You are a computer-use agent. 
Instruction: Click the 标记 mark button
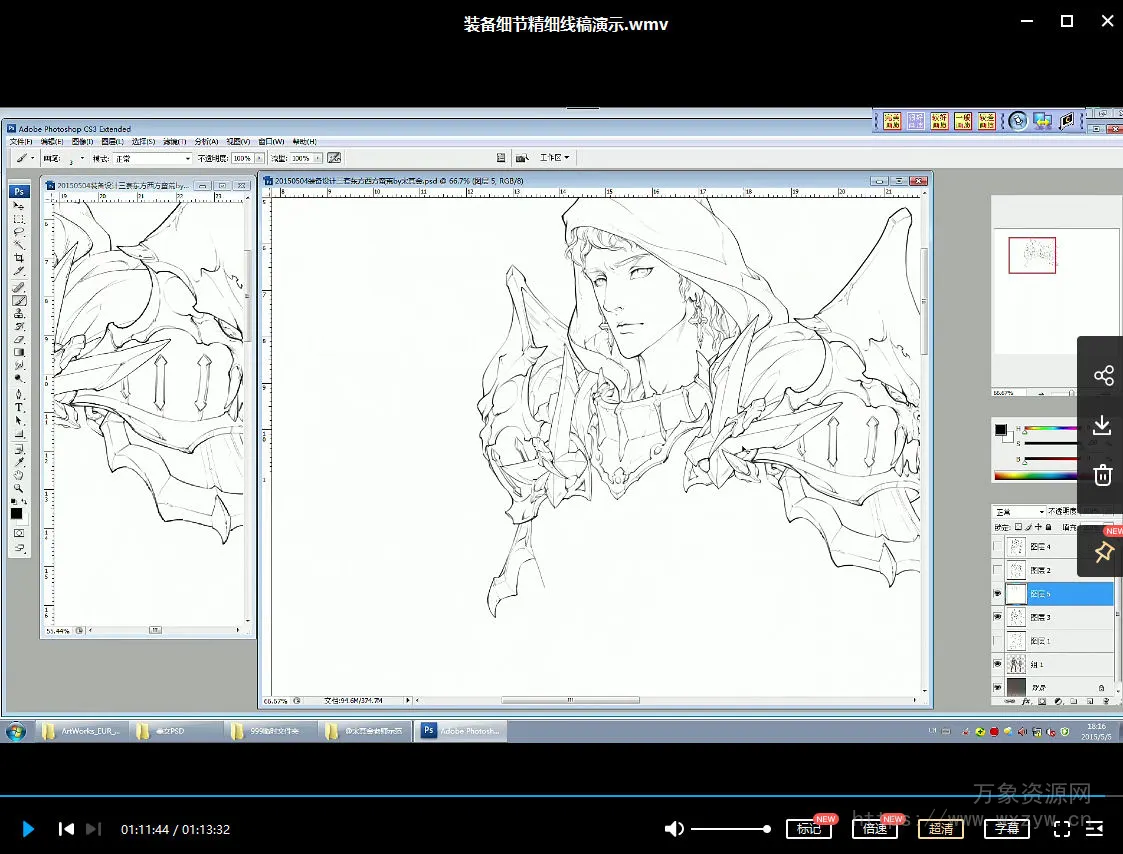808,829
